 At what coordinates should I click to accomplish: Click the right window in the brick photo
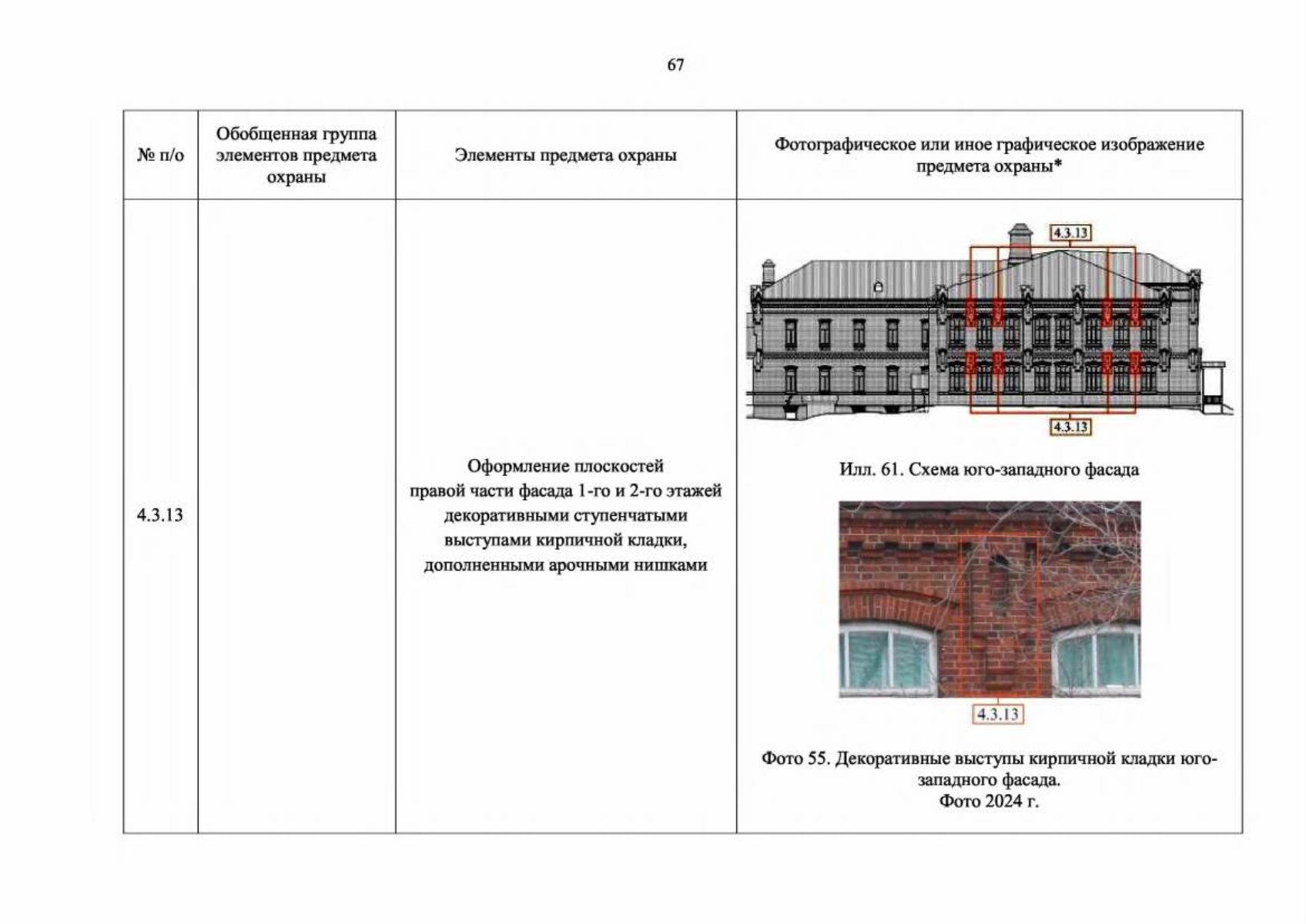click(1097, 660)
